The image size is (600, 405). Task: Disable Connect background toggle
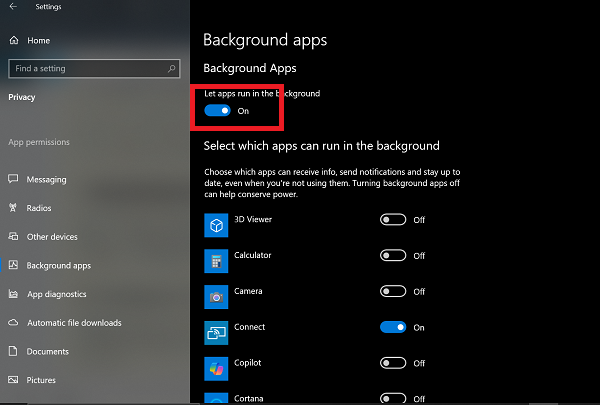[393, 327]
